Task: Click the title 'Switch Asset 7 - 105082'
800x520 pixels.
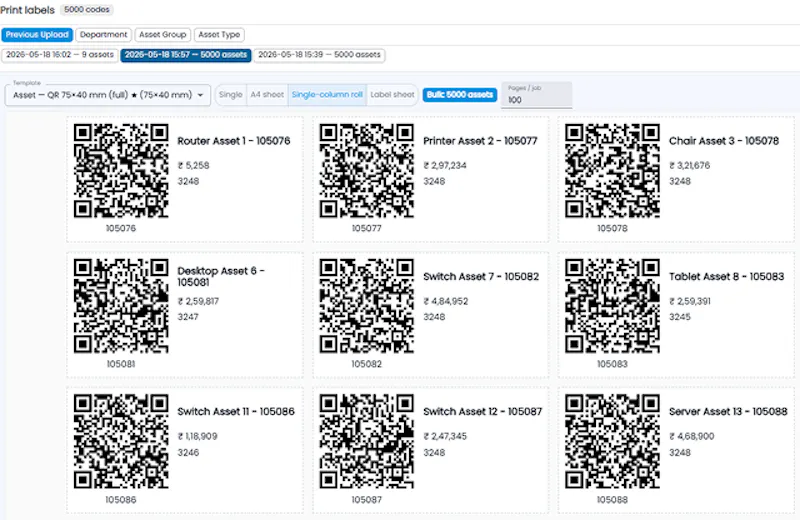Action: point(481,277)
